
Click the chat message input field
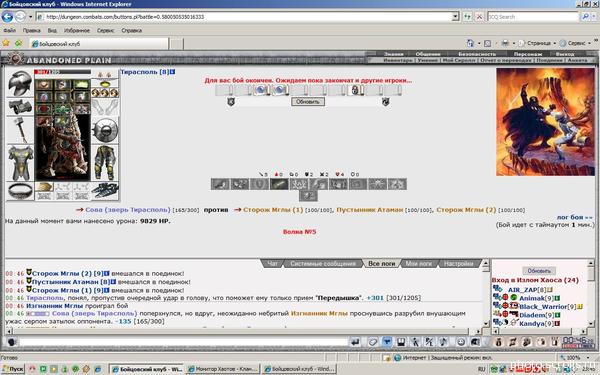coord(184,342)
